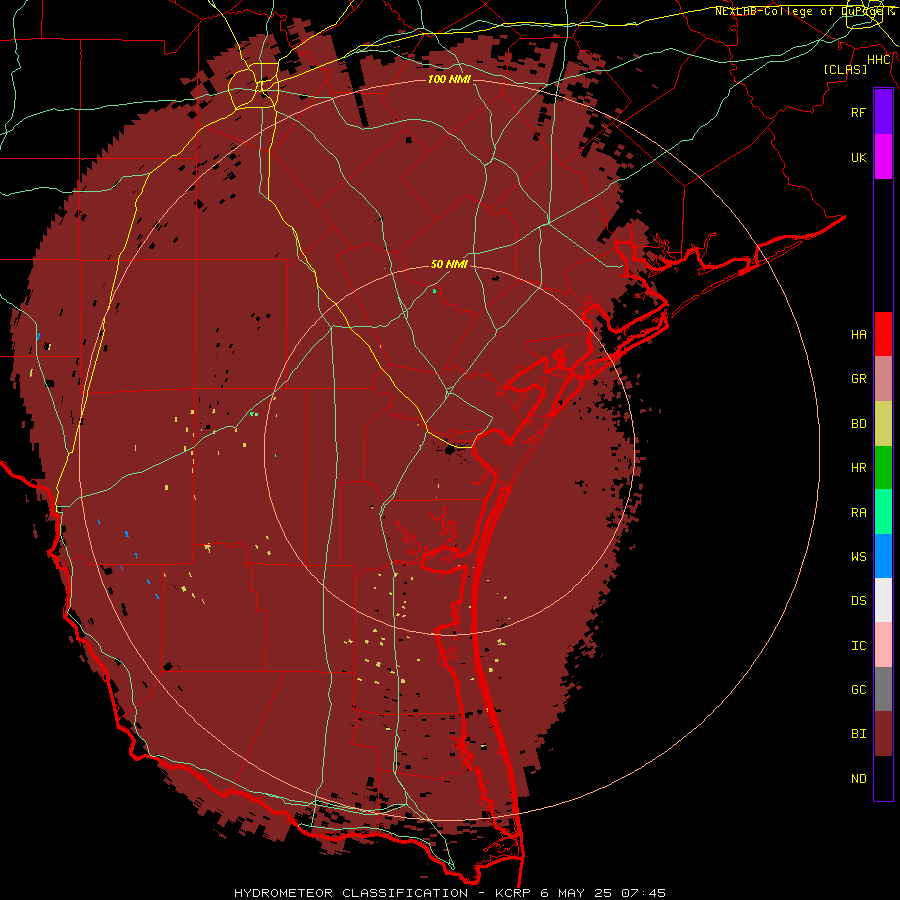Click the HR green legend swatch
Image resolution: width=900 pixels, height=900 pixels.
(883, 467)
